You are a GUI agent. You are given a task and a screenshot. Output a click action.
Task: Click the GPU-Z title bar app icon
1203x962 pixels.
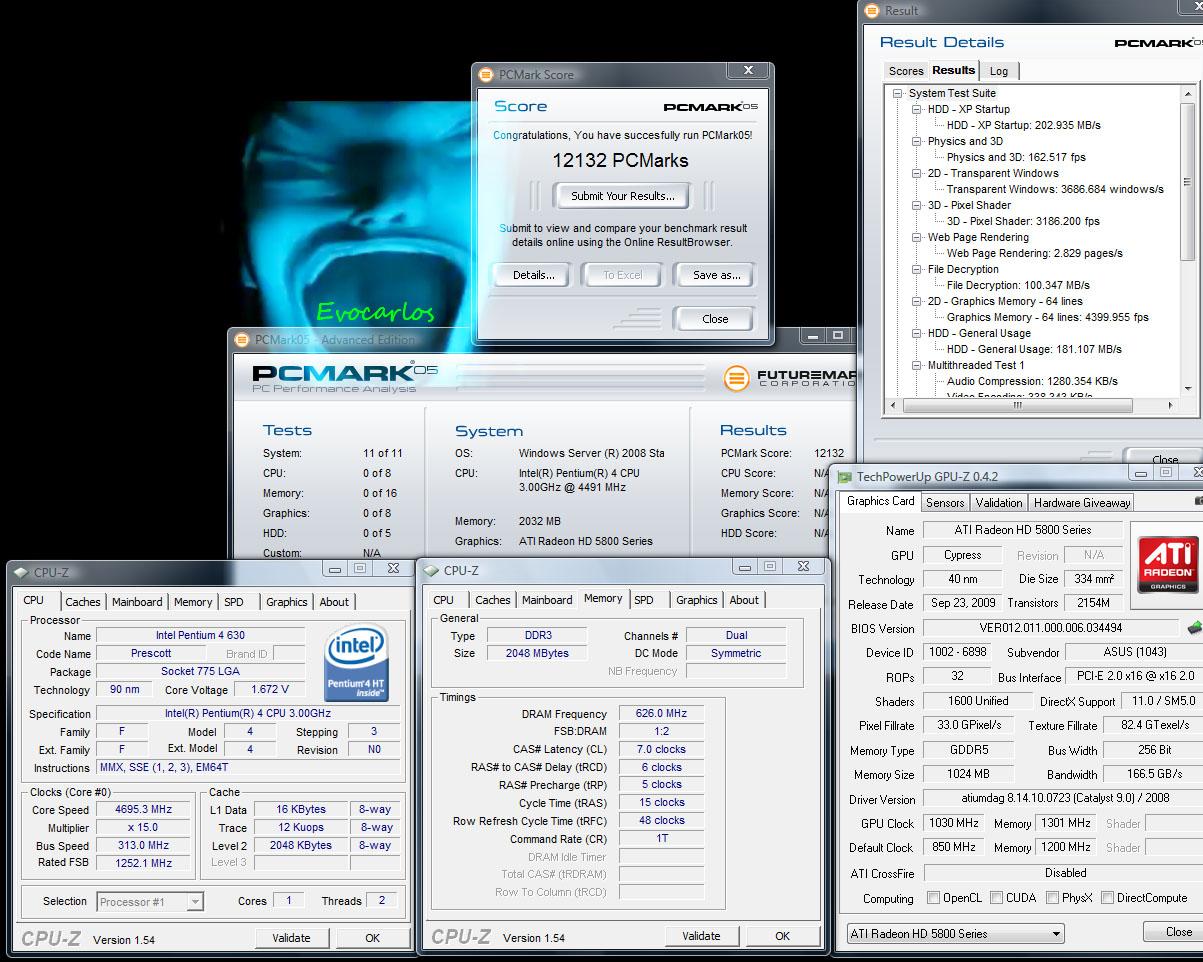click(845, 477)
